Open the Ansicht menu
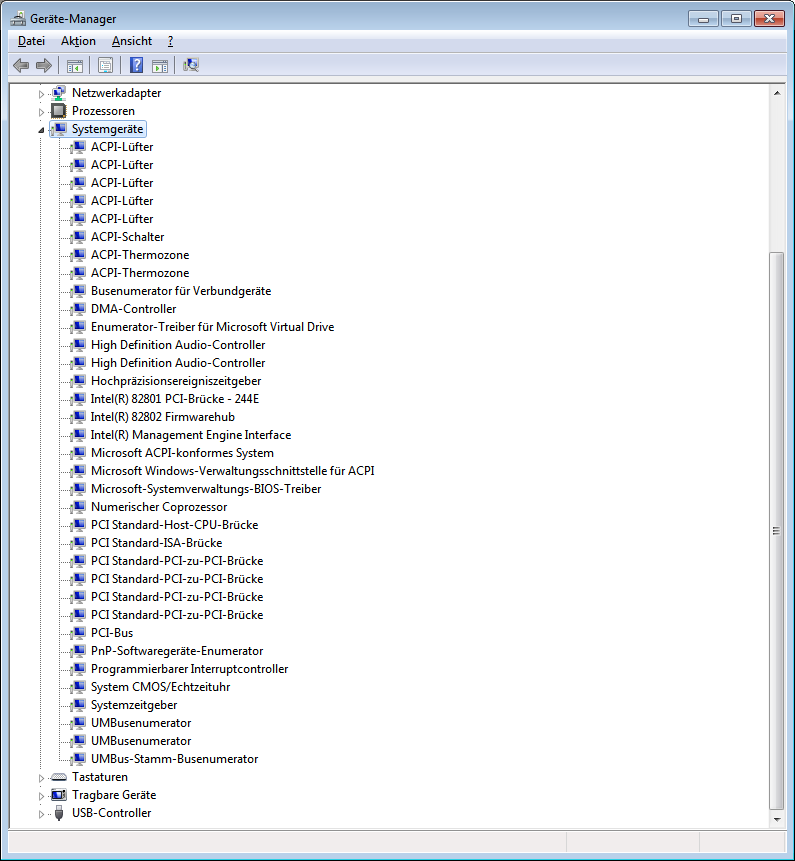Image resolution: width=795 pixels, height=861 pixels. 132,41
